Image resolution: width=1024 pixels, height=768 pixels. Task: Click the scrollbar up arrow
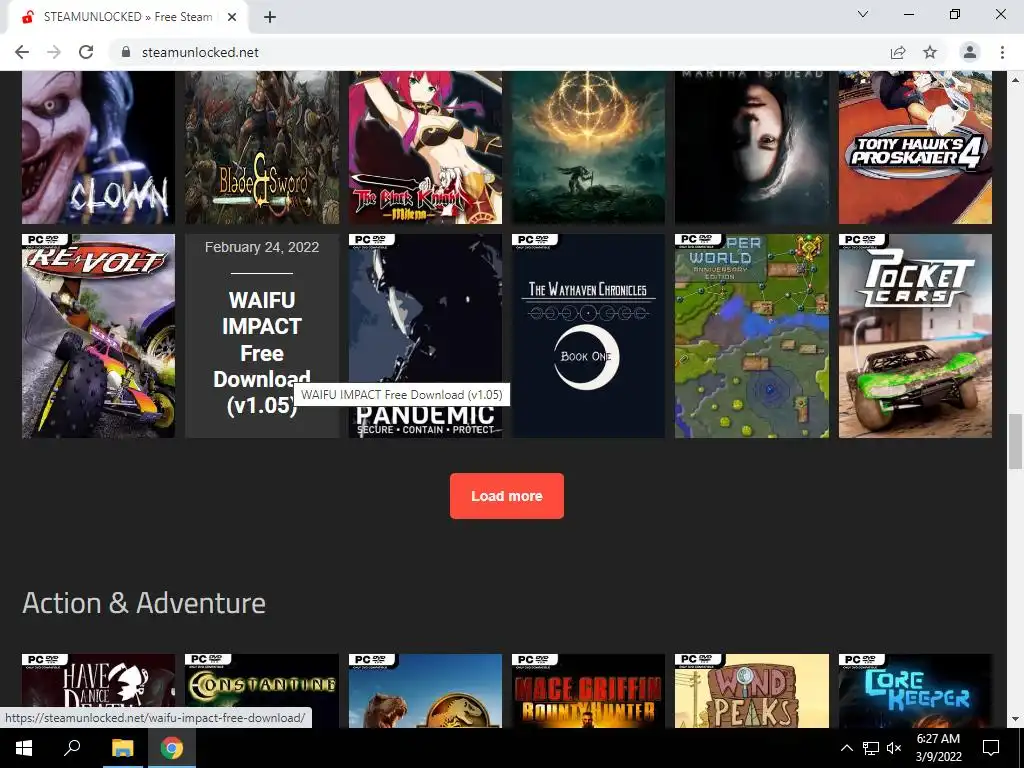pyautogui.click(x=1016, y=80)
